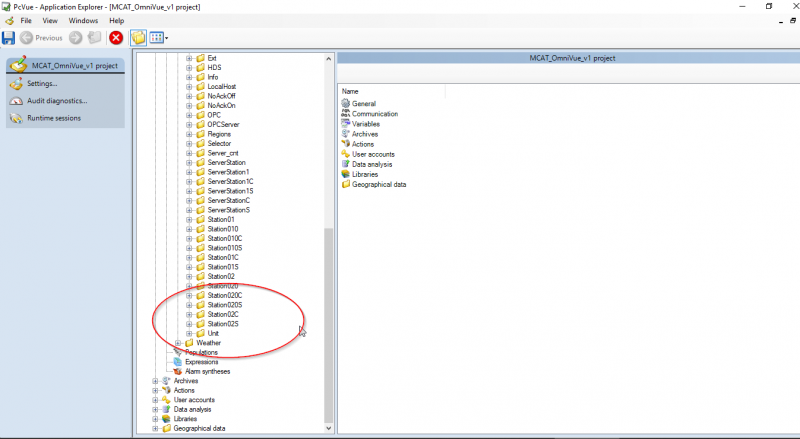Click the Data analysis icon in right pane

point(346,164)
